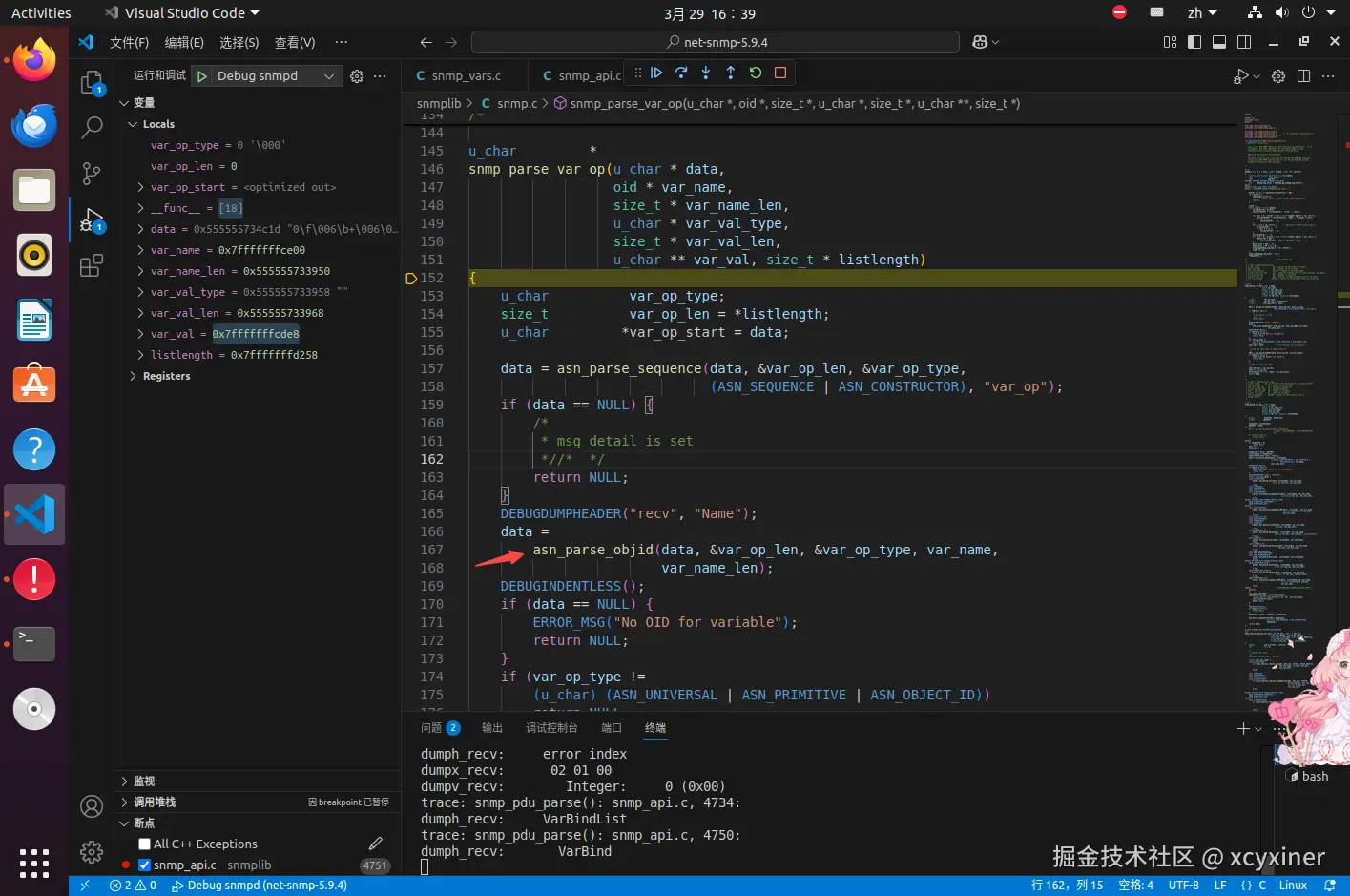Open the Extensions view in activity bar
Screen dimensions: 1350x896
92,266
